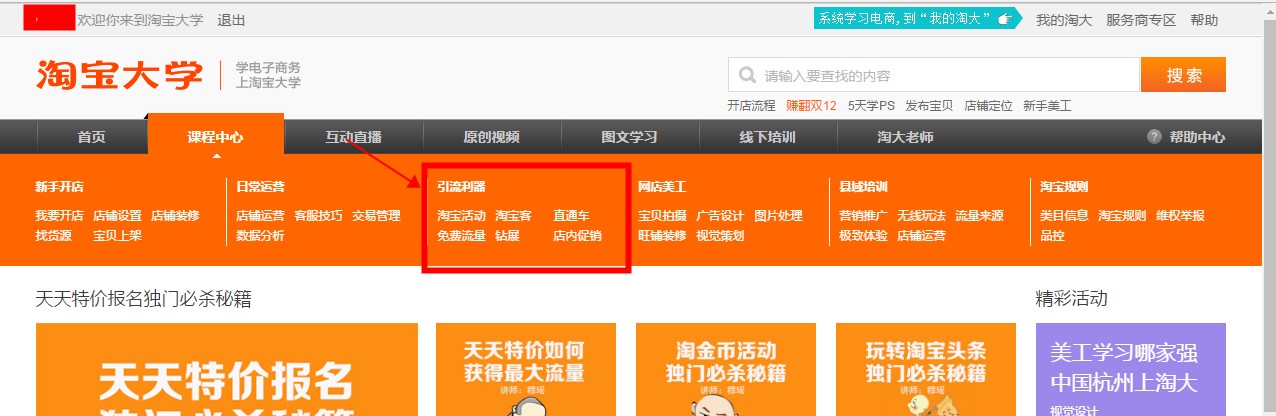This screenshot has width=1276, height=416.
Task: Open the 图文学习 nav tab
Action: (x=629, y=137)
